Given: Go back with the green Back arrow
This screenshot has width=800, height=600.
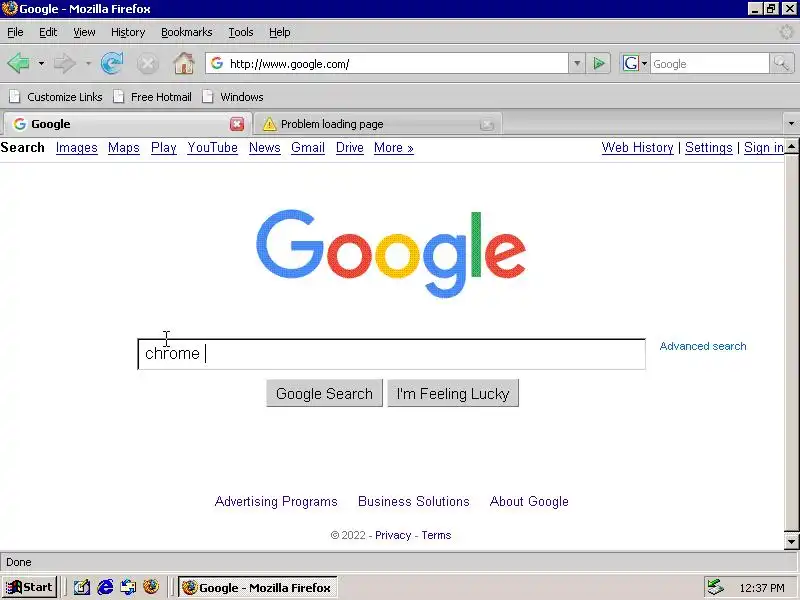Looking at the screenshot, I should point(18,64).
